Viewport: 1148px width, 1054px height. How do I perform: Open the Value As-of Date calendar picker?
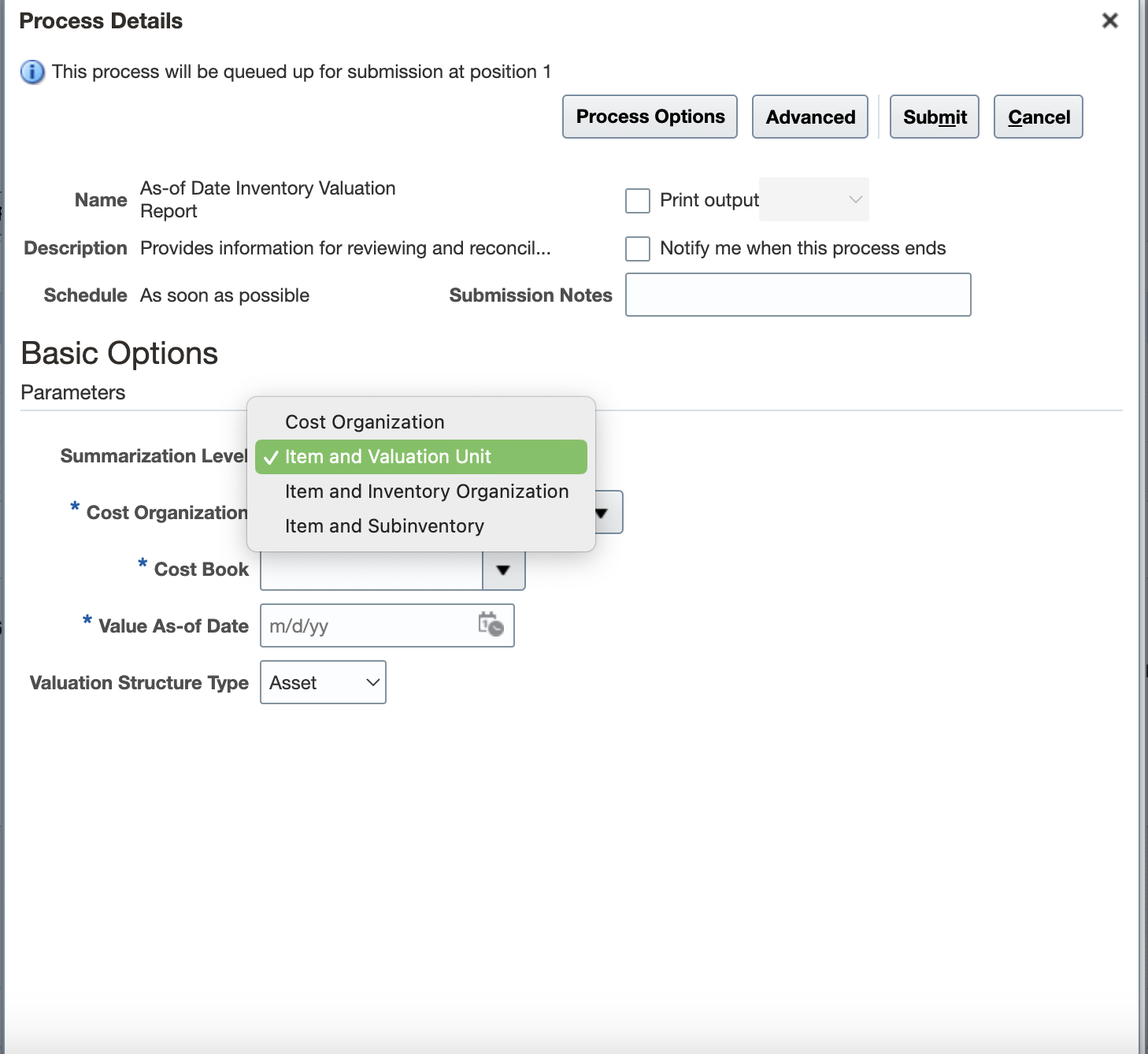491,625
